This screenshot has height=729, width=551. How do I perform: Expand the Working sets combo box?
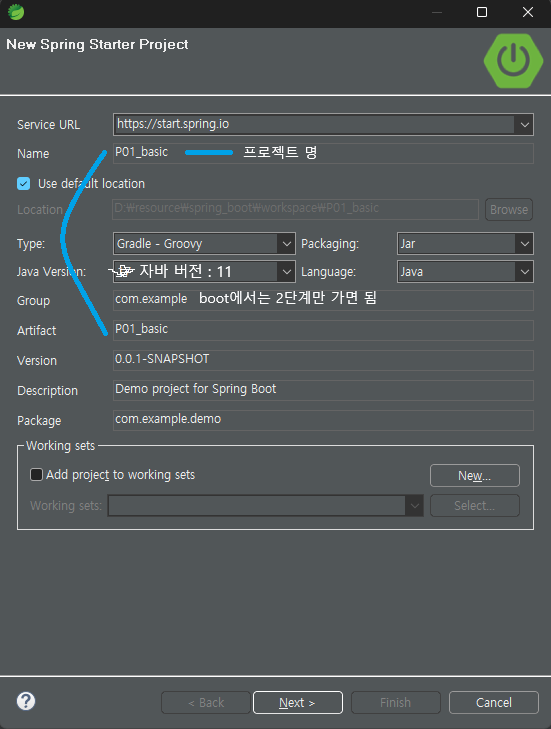click(266, 505)
